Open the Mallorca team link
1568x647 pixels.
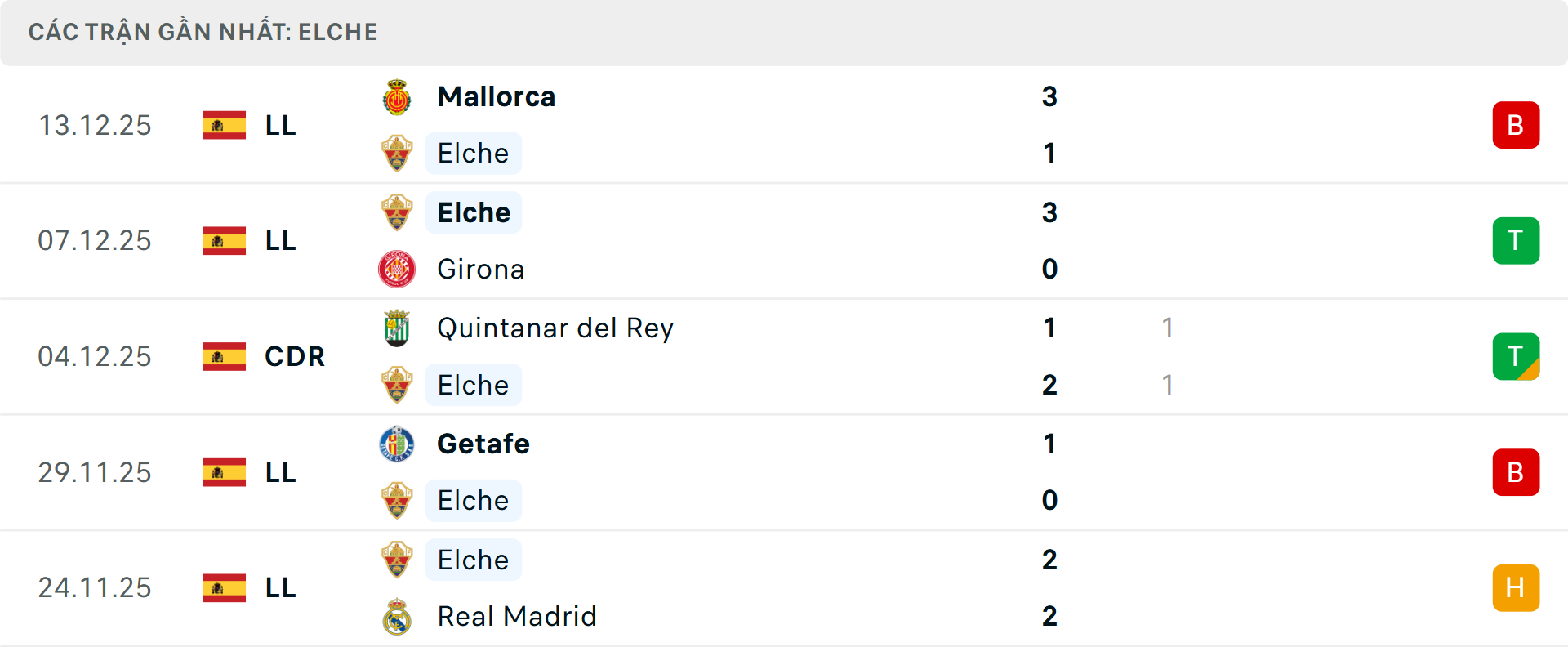[x=497, y=97]
